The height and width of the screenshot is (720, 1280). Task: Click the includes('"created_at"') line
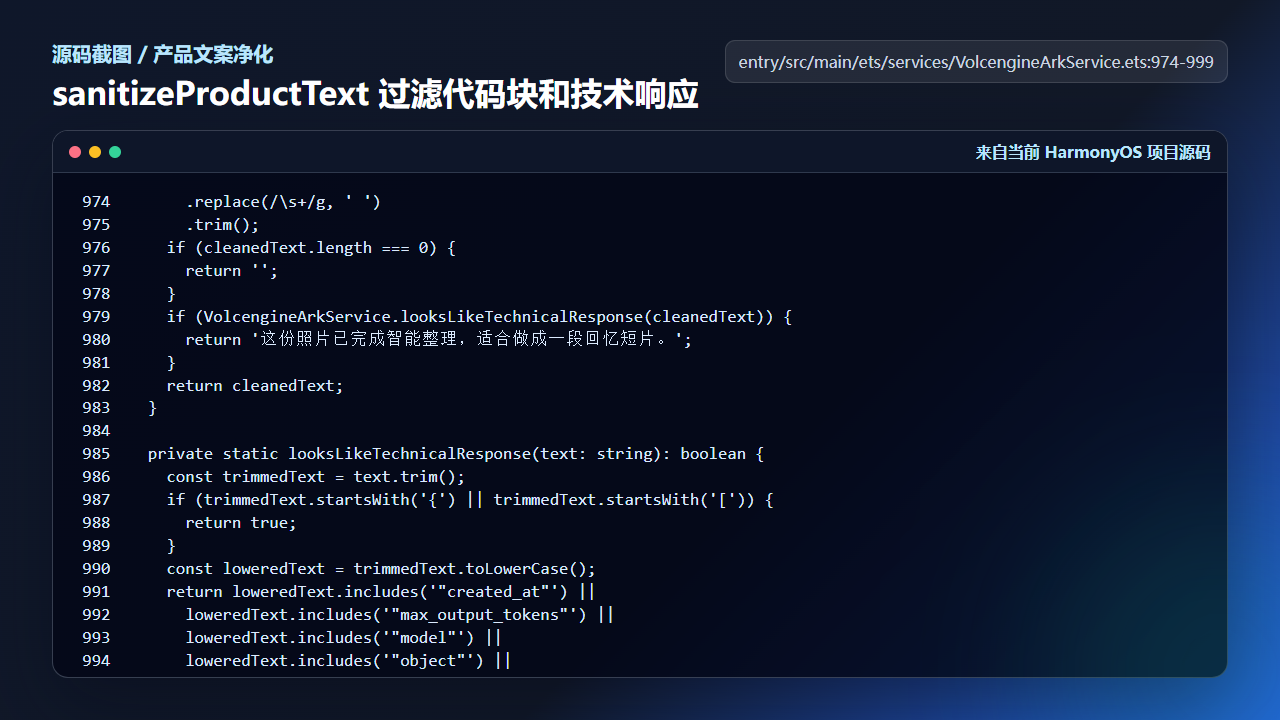point(381,592)
